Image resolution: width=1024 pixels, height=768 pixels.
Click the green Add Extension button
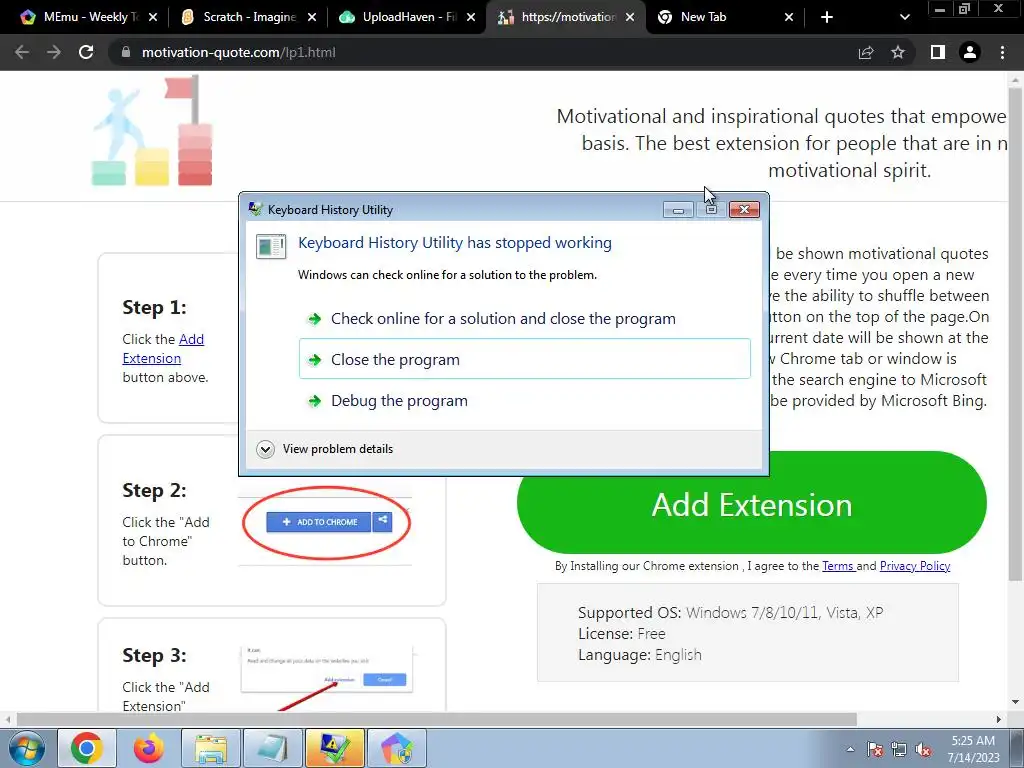tap(751, 503)
